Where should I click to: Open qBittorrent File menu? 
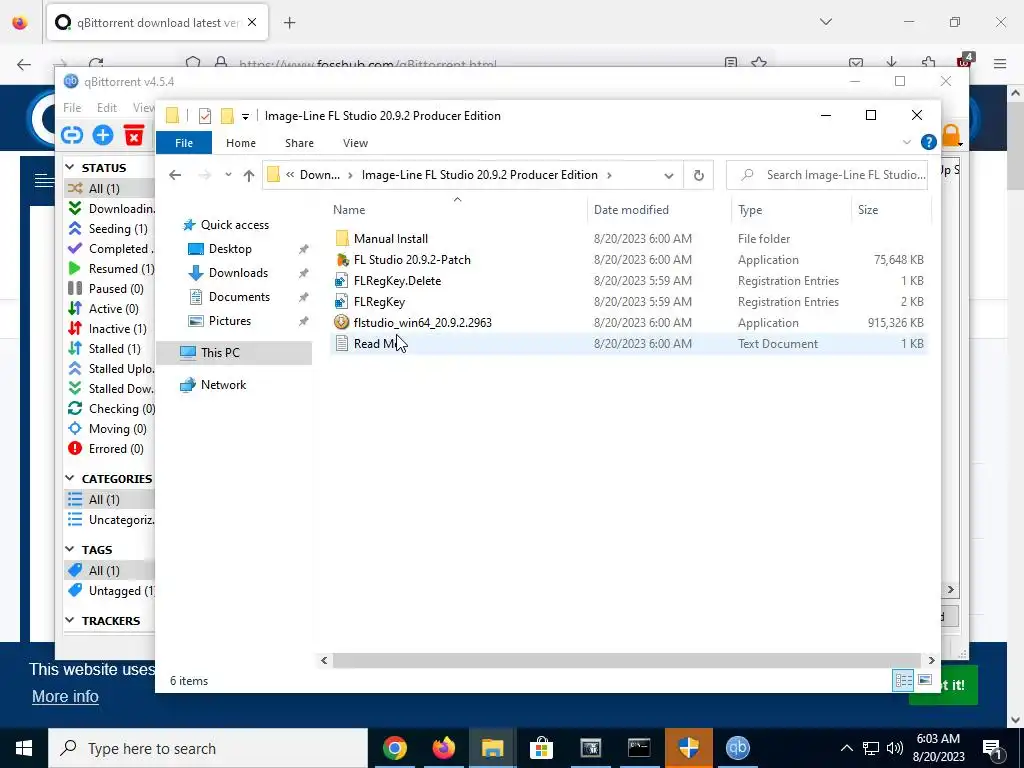point(72,108)
